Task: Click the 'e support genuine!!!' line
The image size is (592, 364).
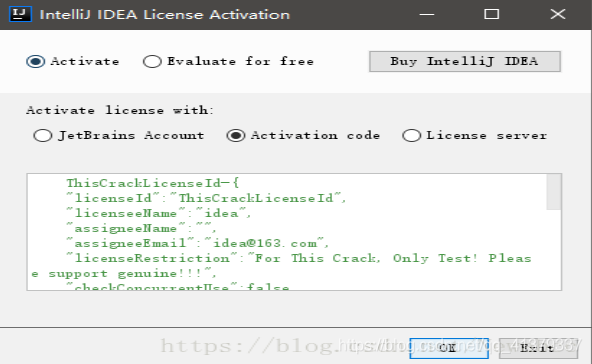Action: [x=124, y=273]
